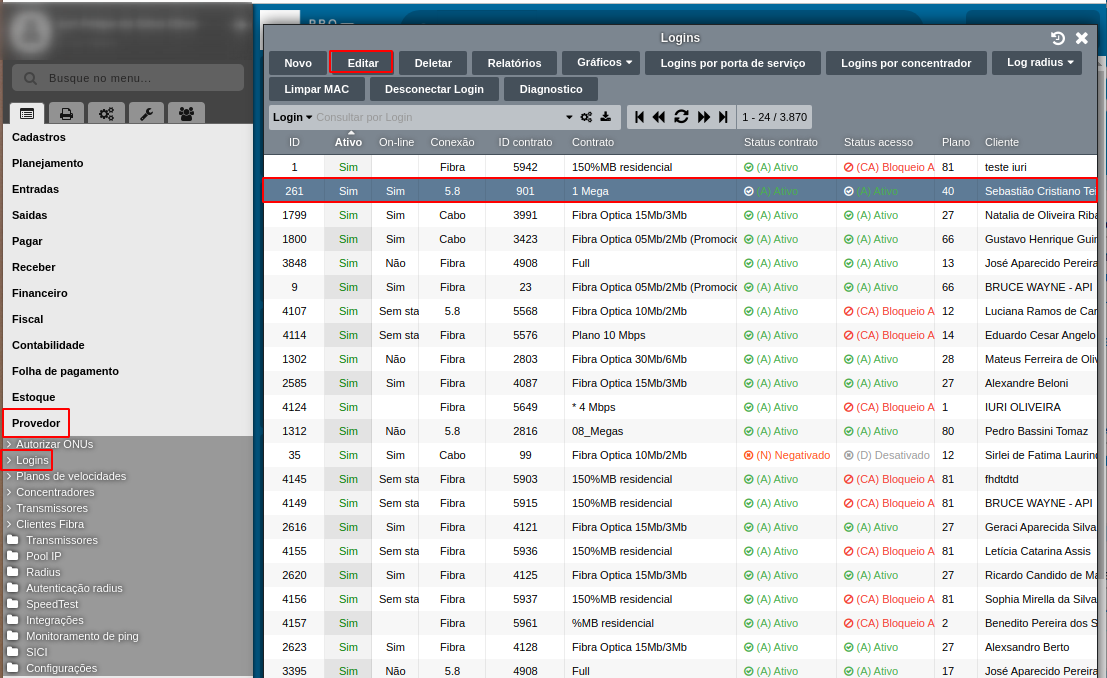Click the Limpar MAC button
Image resolution: width=1107 pixels, height=678 pixels.
pos(316,89)
